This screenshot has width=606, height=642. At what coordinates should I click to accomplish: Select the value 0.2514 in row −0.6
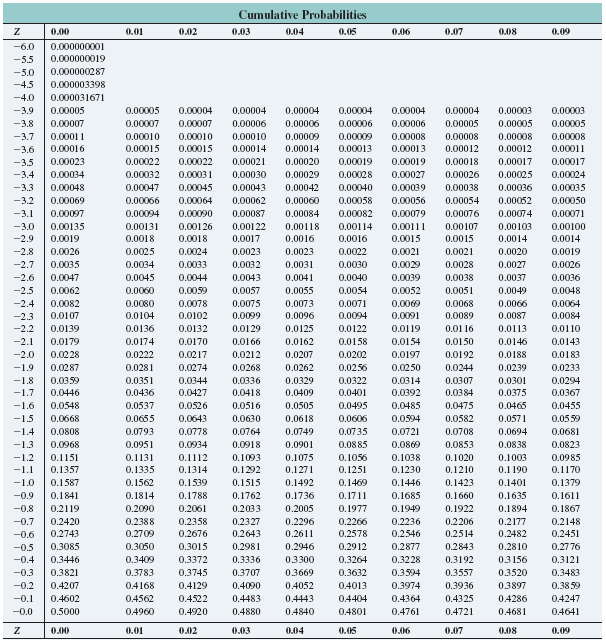click(x=459, y=533)
